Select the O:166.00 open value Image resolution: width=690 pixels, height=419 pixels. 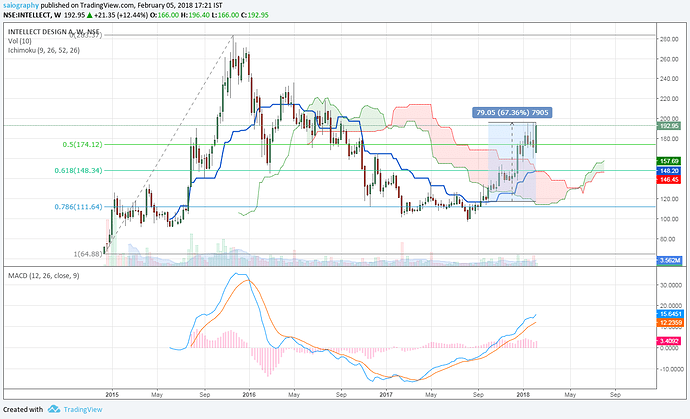pos(165,15)
